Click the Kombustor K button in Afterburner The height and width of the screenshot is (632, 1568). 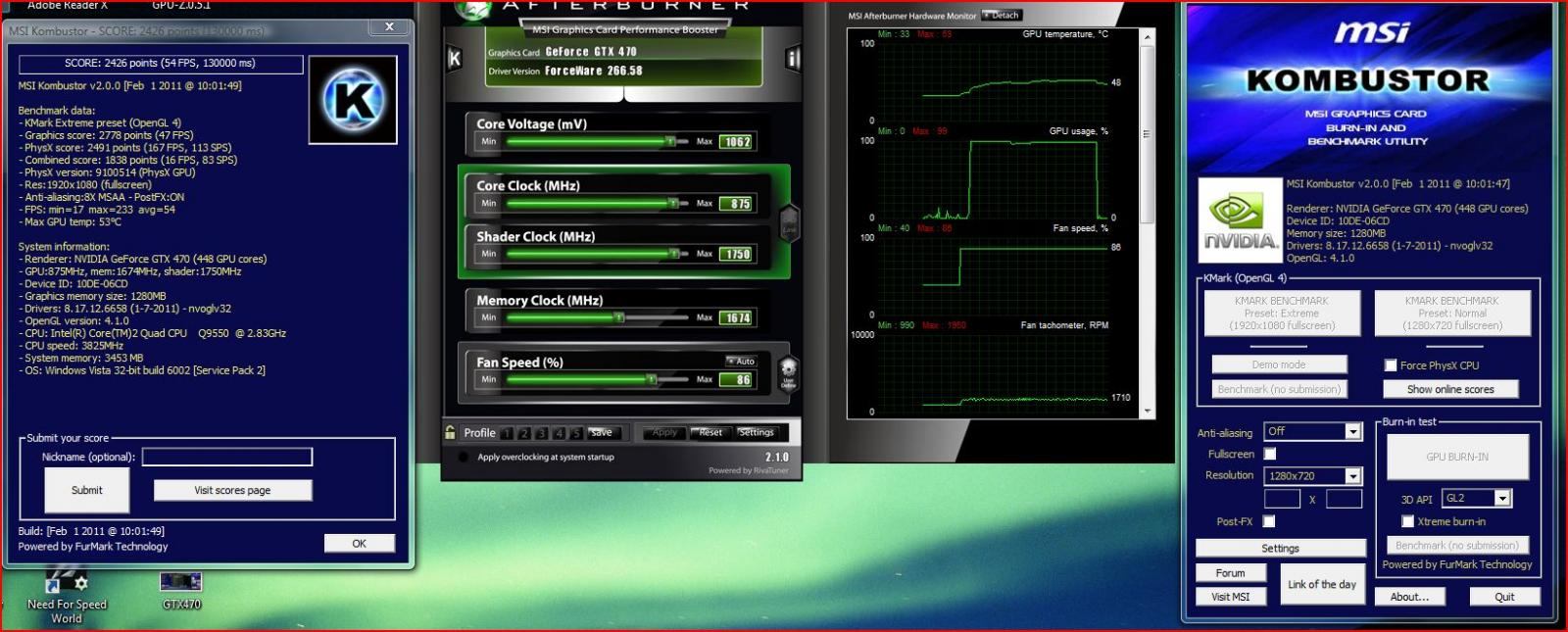pyautogui.click(x=455, y=59)
